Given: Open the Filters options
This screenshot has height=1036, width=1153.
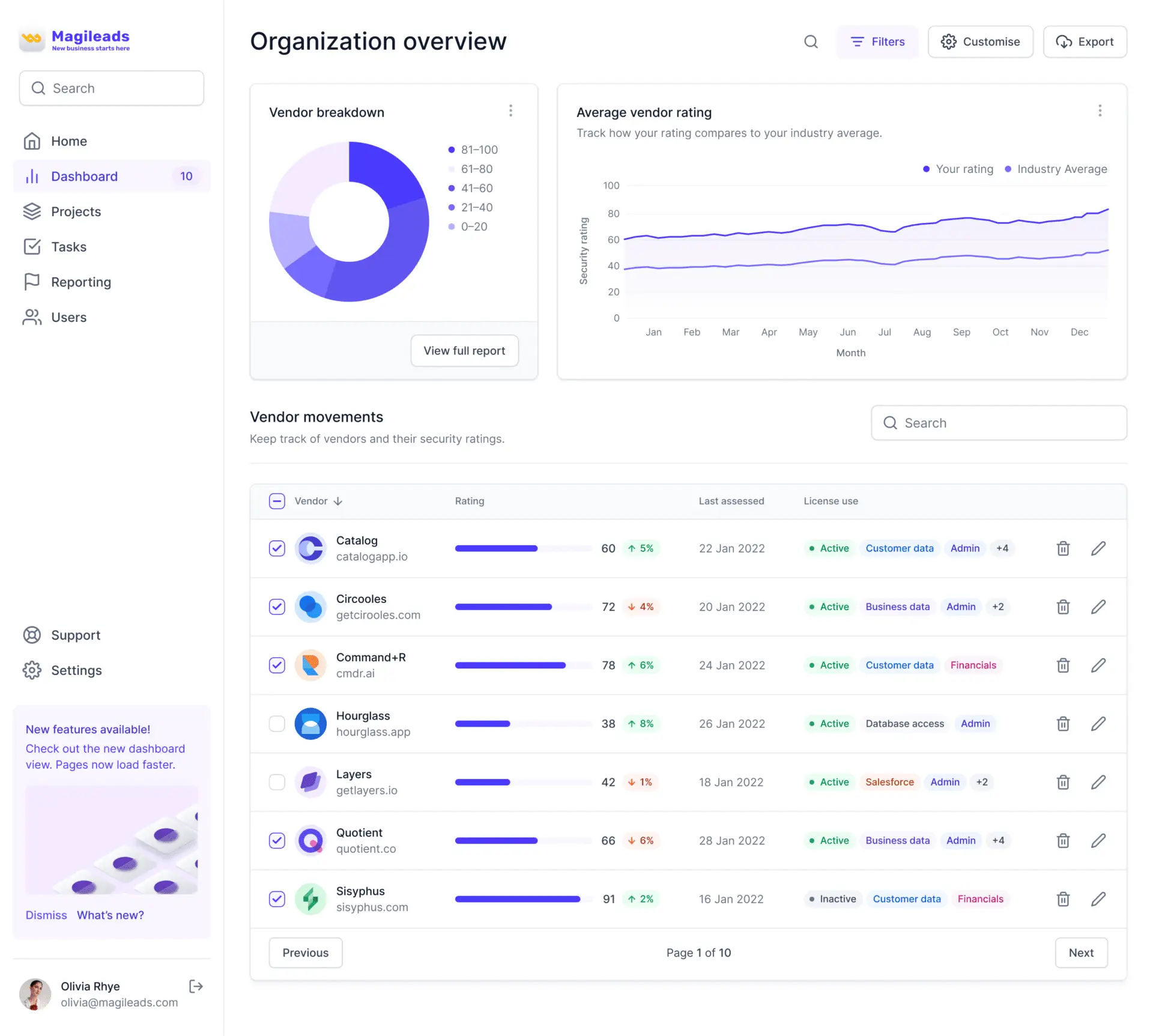Looking at the screenshot, I should point(877,41).
